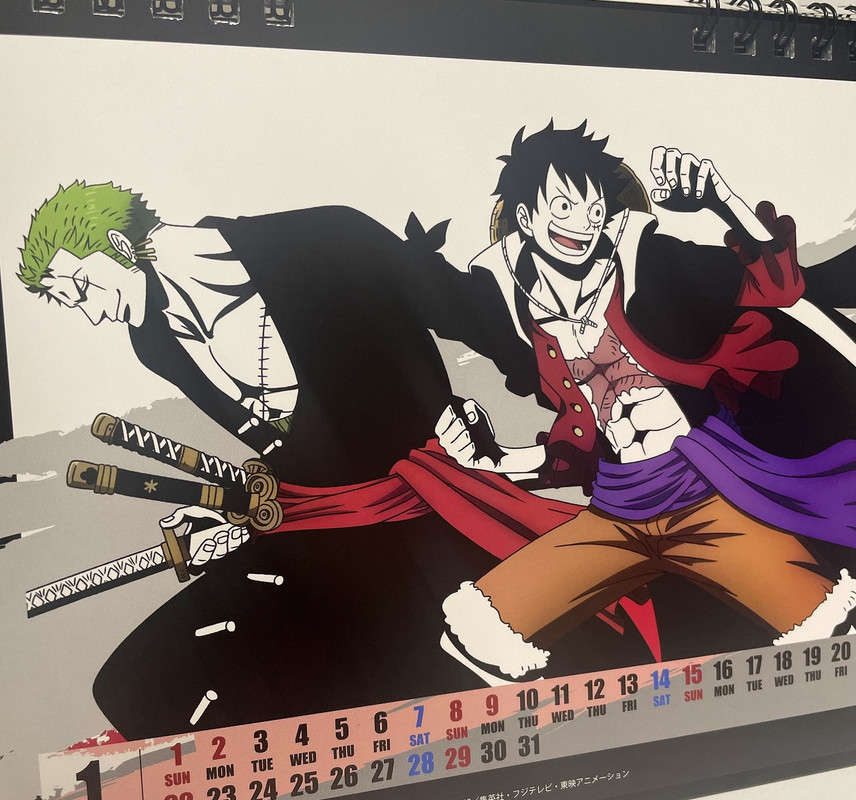Select date 26 in the lower row
856x800 pixels.
[x=345, y=777]
